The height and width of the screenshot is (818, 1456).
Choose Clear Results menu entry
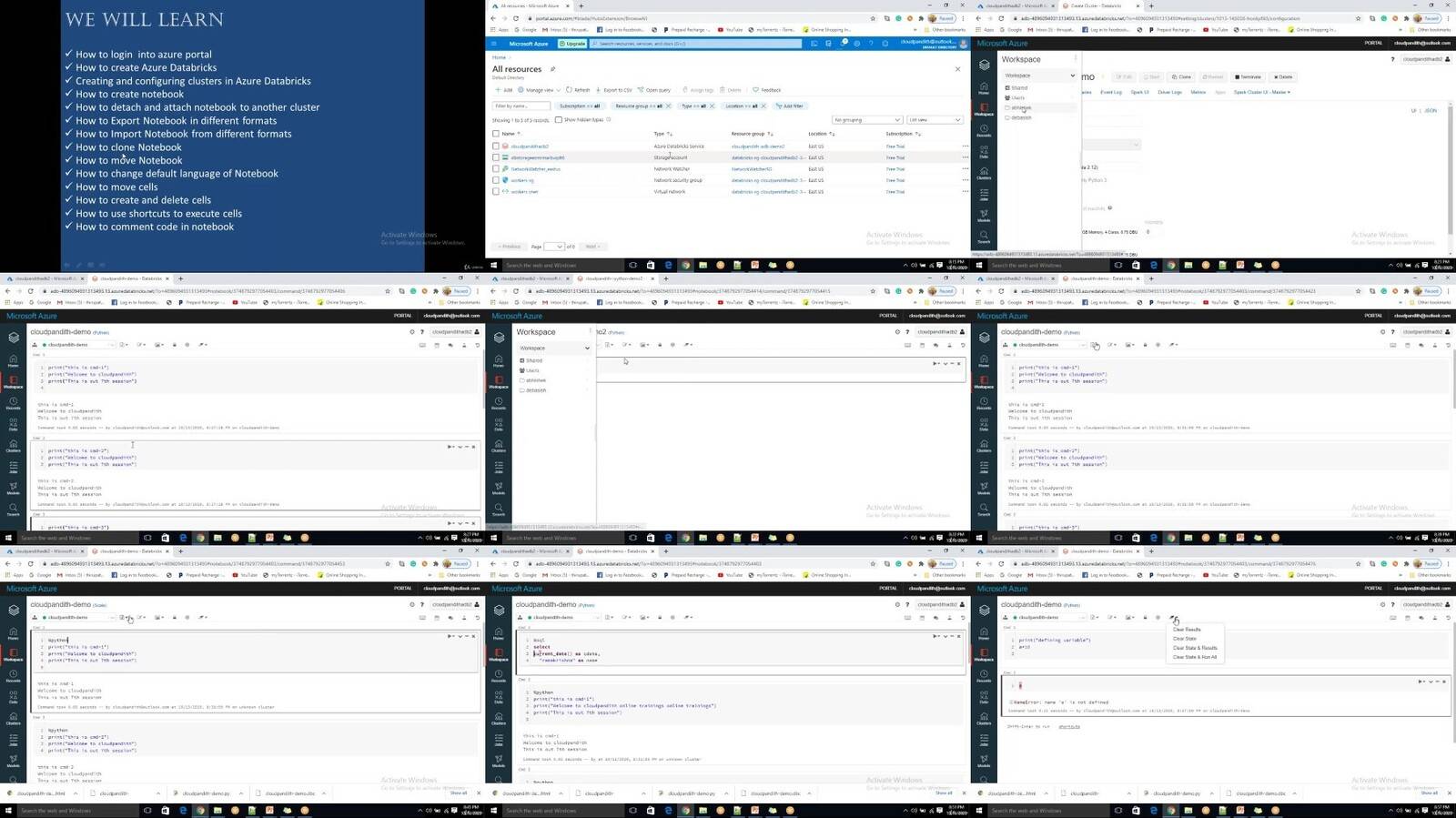1187,630
